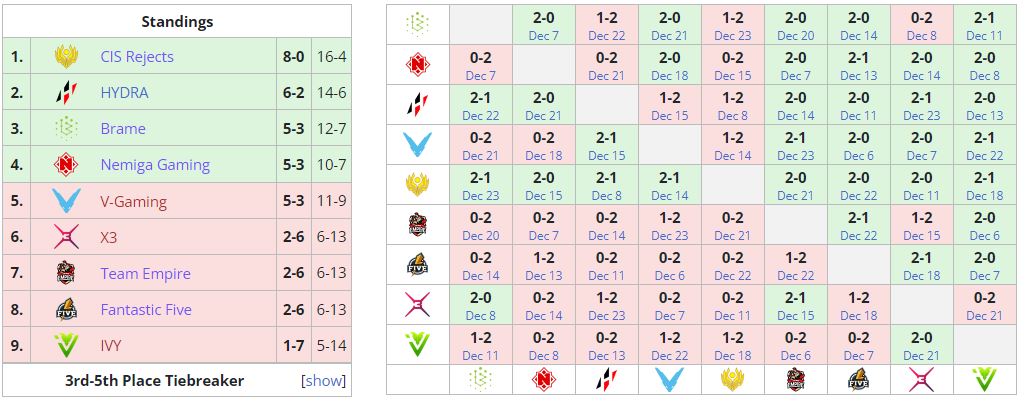Click the X3 logo in crosstable left column
1026x403 pixels.
coord(418,305)
